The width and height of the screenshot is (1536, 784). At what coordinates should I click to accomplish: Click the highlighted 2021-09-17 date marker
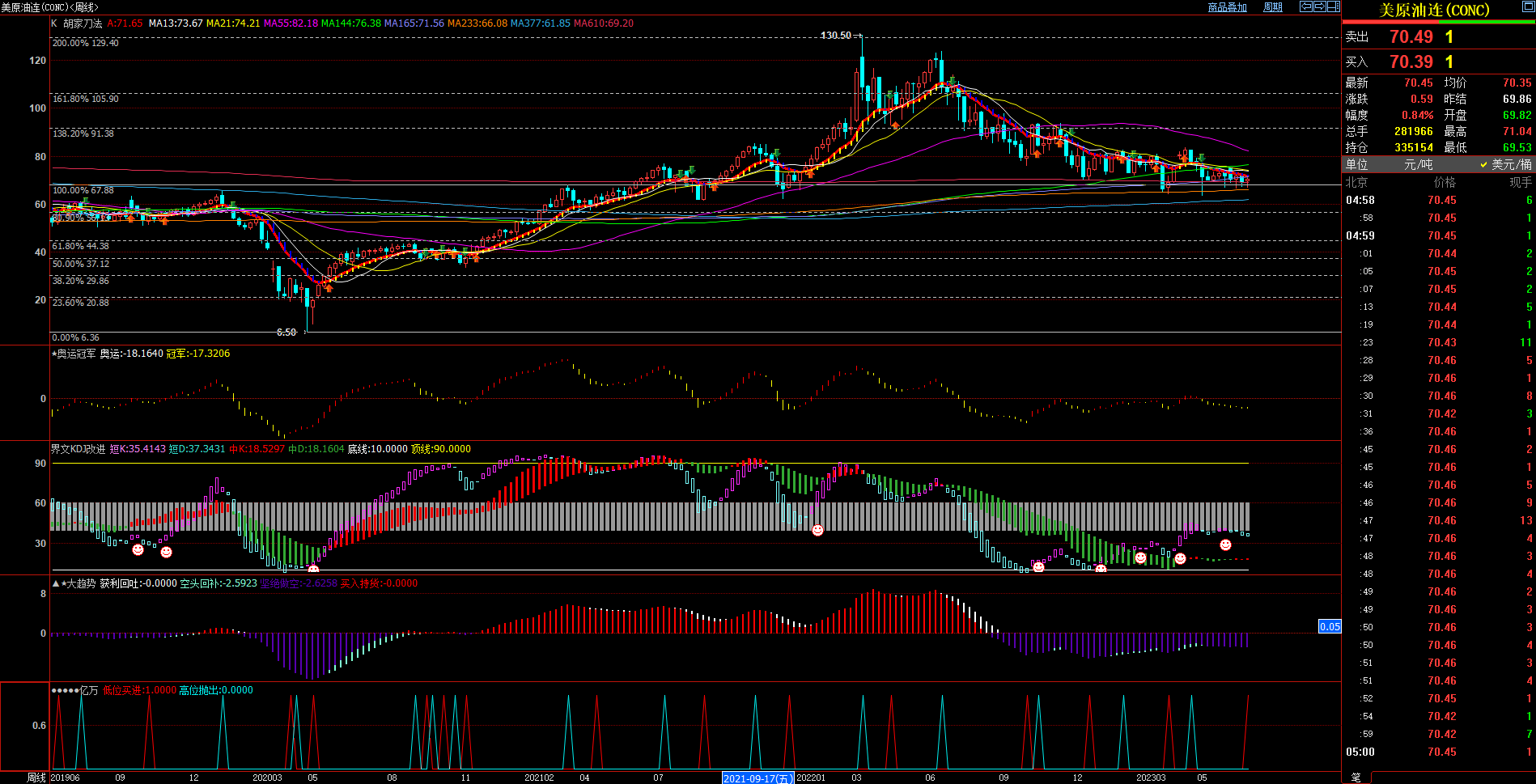pyautogui.click(x=757, y=778)
